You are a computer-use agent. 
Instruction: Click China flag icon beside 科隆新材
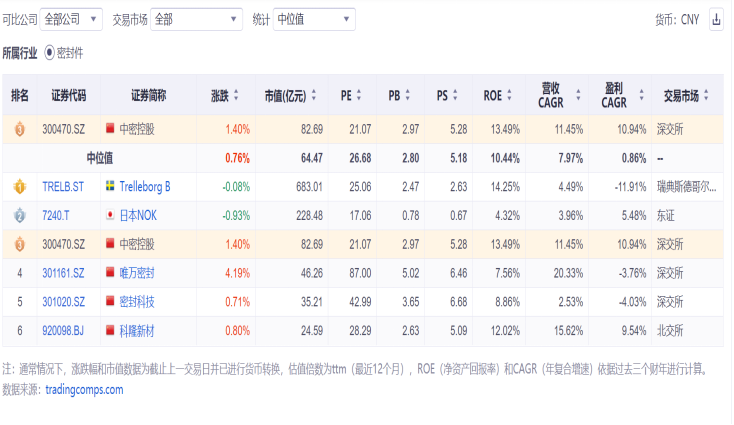pyautogui.click(x=110, y=330)
